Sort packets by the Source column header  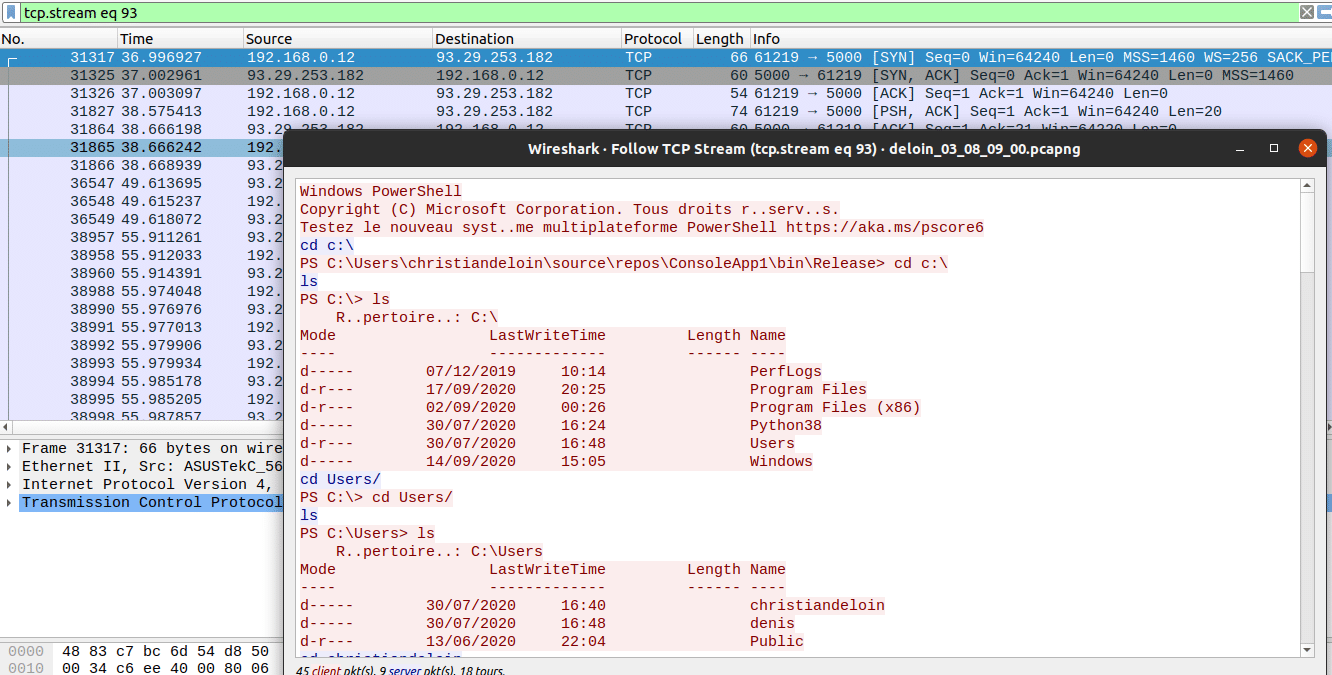coord(336,39)
